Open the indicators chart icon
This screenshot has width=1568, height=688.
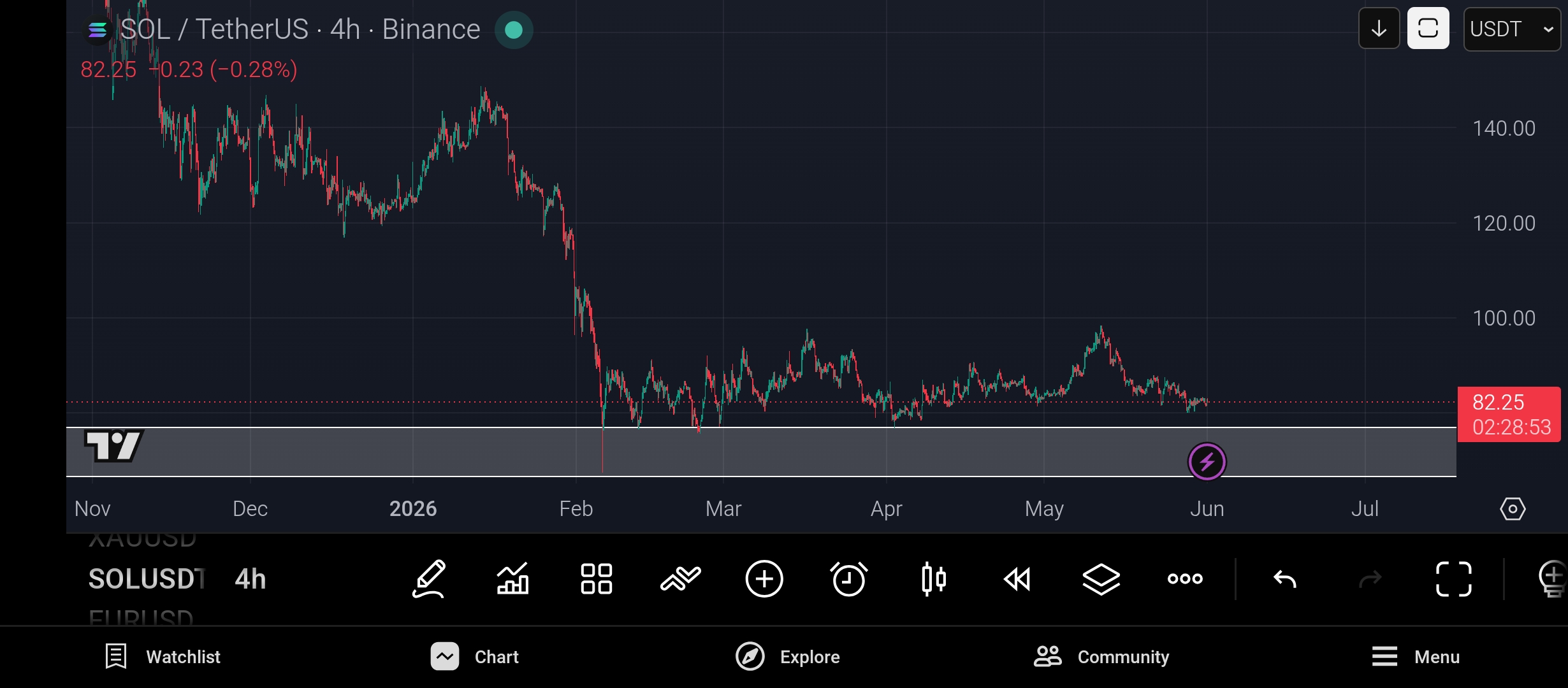(x=513, y=579)
